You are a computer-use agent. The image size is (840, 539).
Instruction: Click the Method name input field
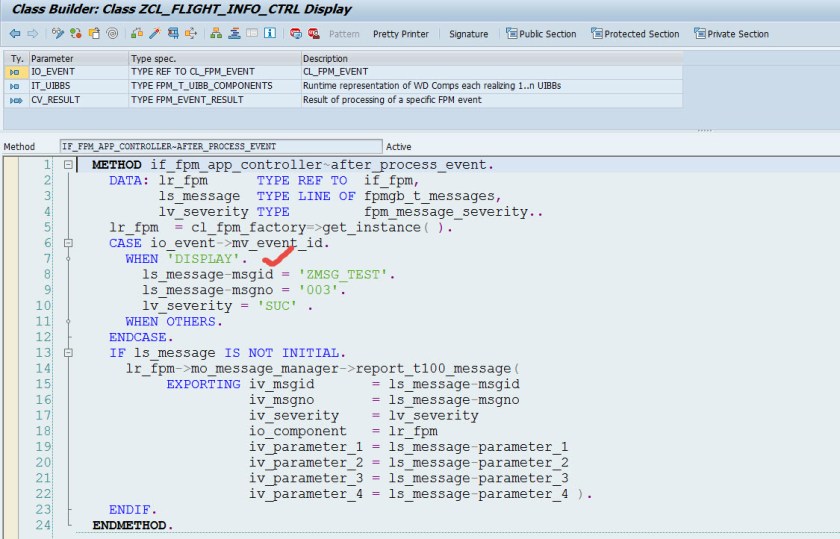(x=221, y=146)
